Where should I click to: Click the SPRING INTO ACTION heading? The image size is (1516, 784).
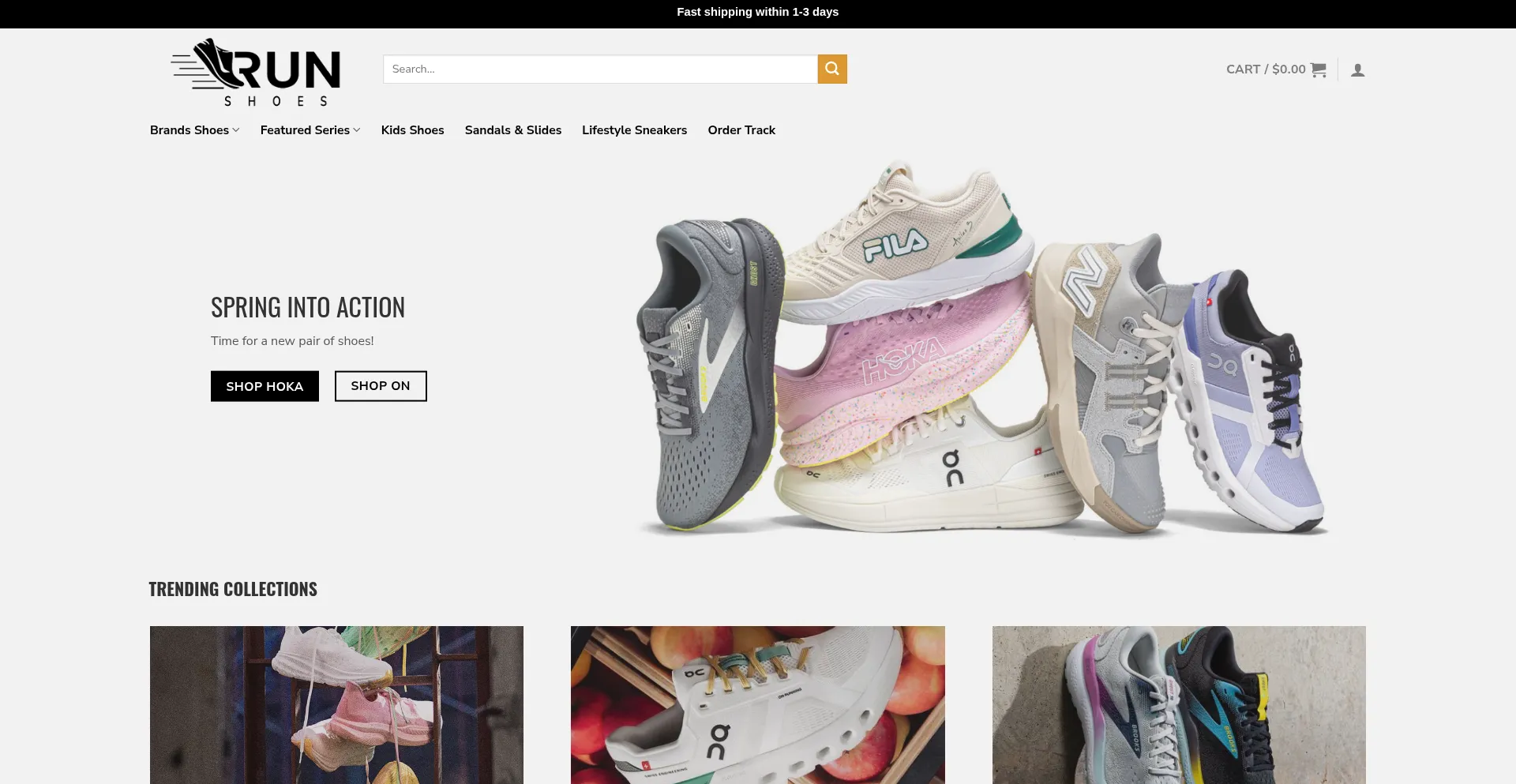coord(307,307)
